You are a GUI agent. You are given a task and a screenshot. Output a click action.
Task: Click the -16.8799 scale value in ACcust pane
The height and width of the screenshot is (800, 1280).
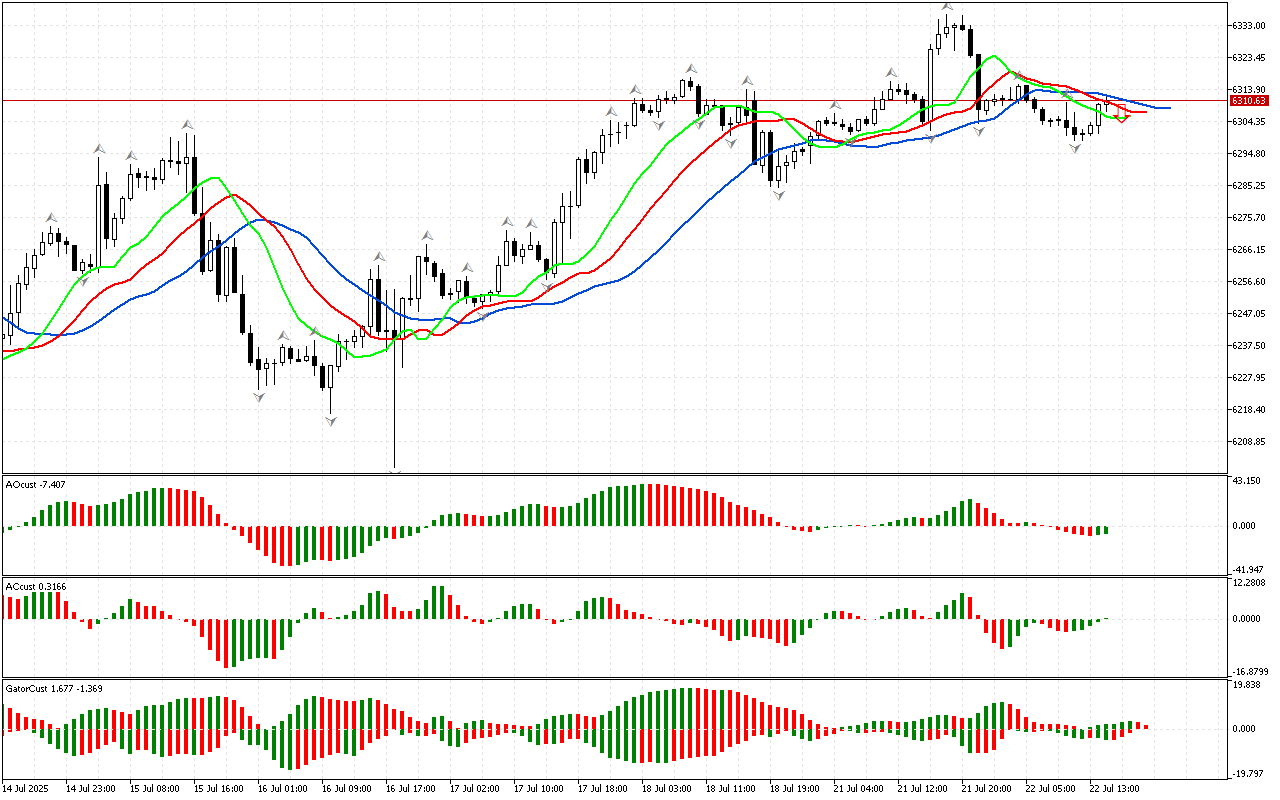tap(1249, 672)
